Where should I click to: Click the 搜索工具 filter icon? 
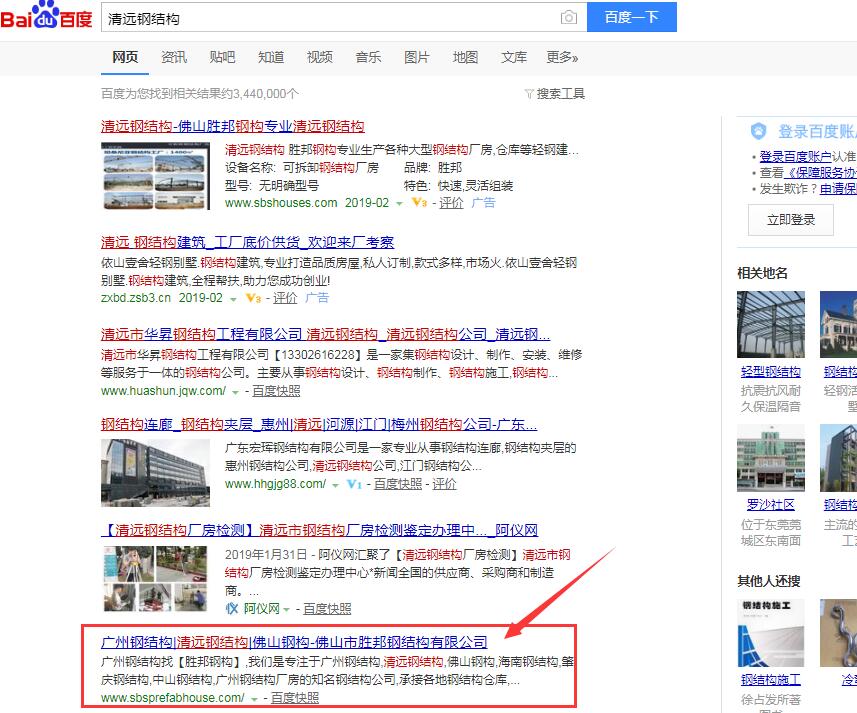529,94
